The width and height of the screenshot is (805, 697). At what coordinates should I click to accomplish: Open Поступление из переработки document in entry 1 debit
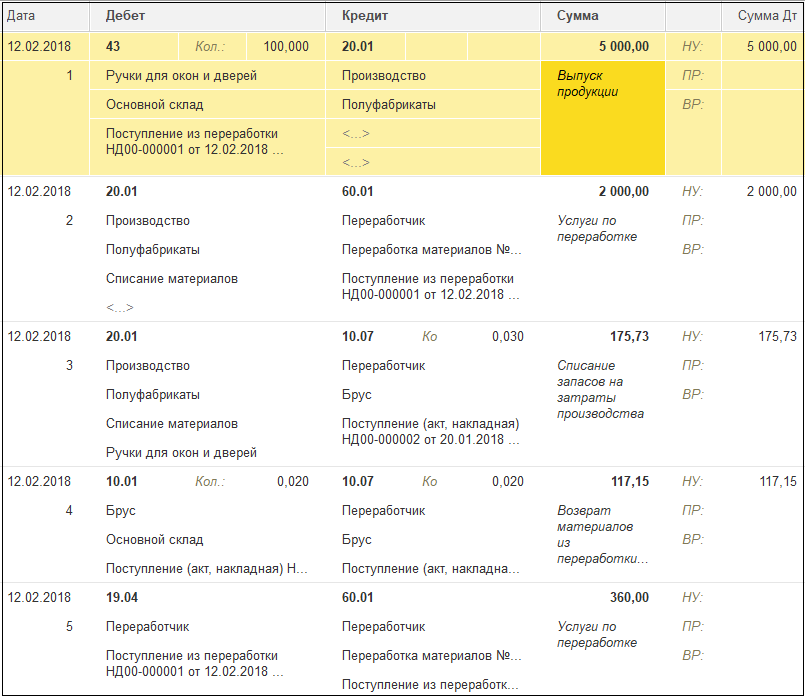195,142
